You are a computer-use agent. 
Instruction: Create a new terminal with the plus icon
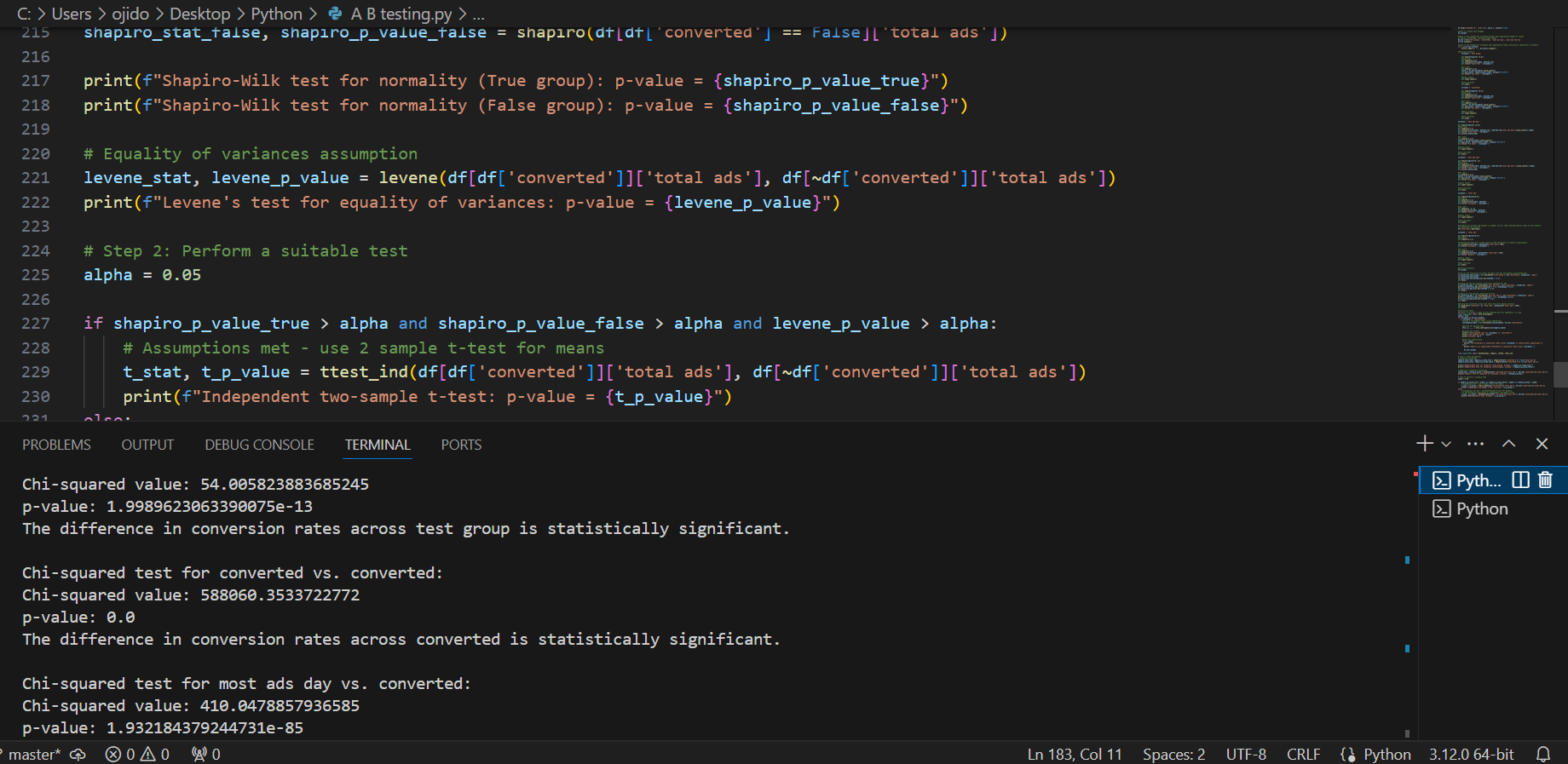click(x=1424, y=444)
